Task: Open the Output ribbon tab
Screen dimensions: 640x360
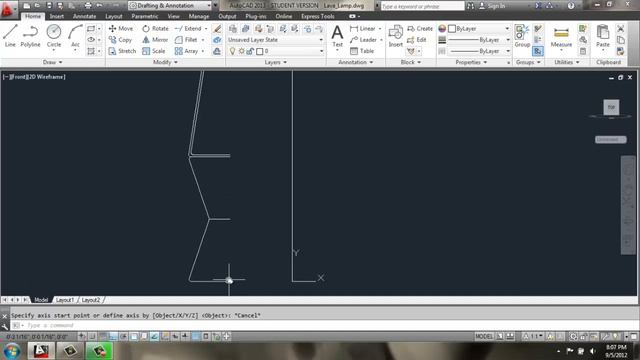Action: pyautogui.click(x=227, y=16)
